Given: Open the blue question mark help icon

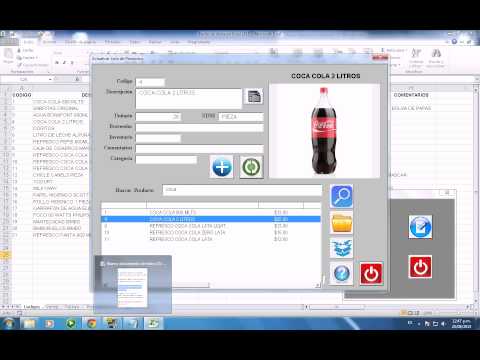Looking at the screenshot, I should click(x=341, y=273).
